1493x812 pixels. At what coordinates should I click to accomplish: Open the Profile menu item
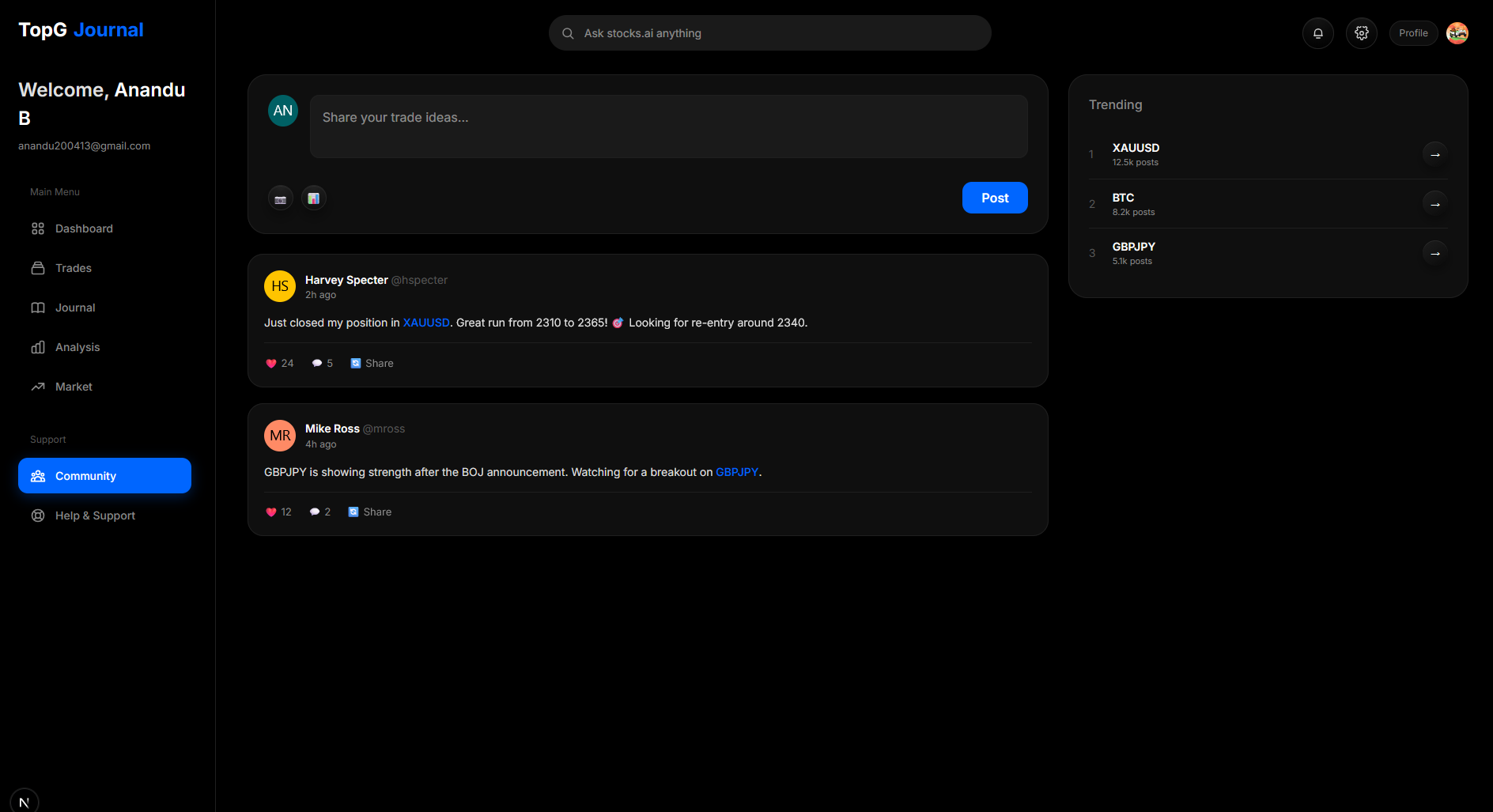[x=1413, y=32]
